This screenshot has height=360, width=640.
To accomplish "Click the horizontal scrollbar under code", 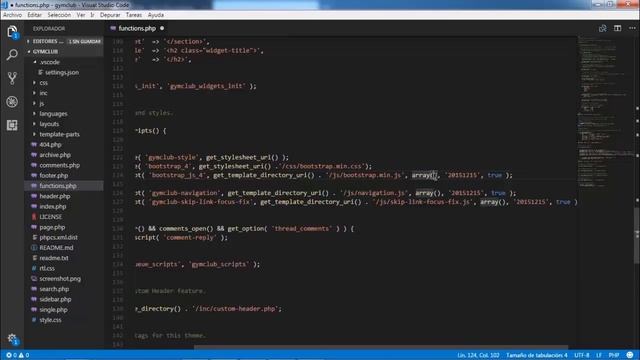I will click(380, 347).
